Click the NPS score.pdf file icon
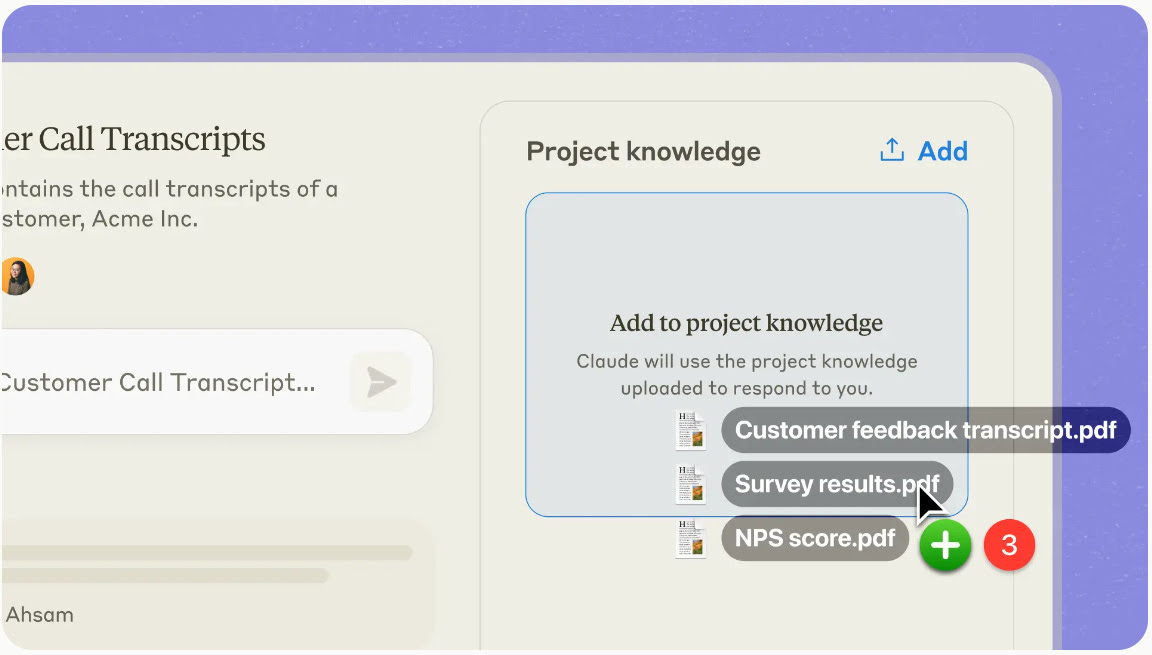 (x=691, y=539)
